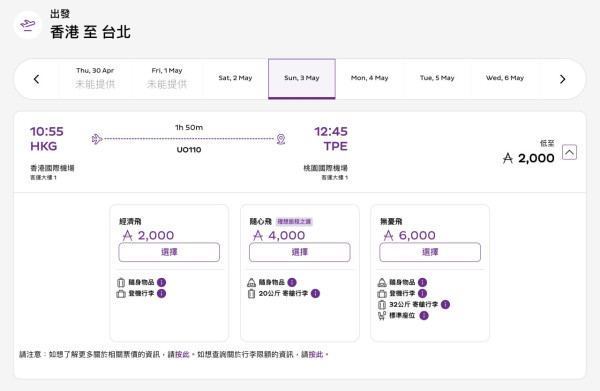Click departure time 10:55
The image size is (600, 391).
pos(47,132)
